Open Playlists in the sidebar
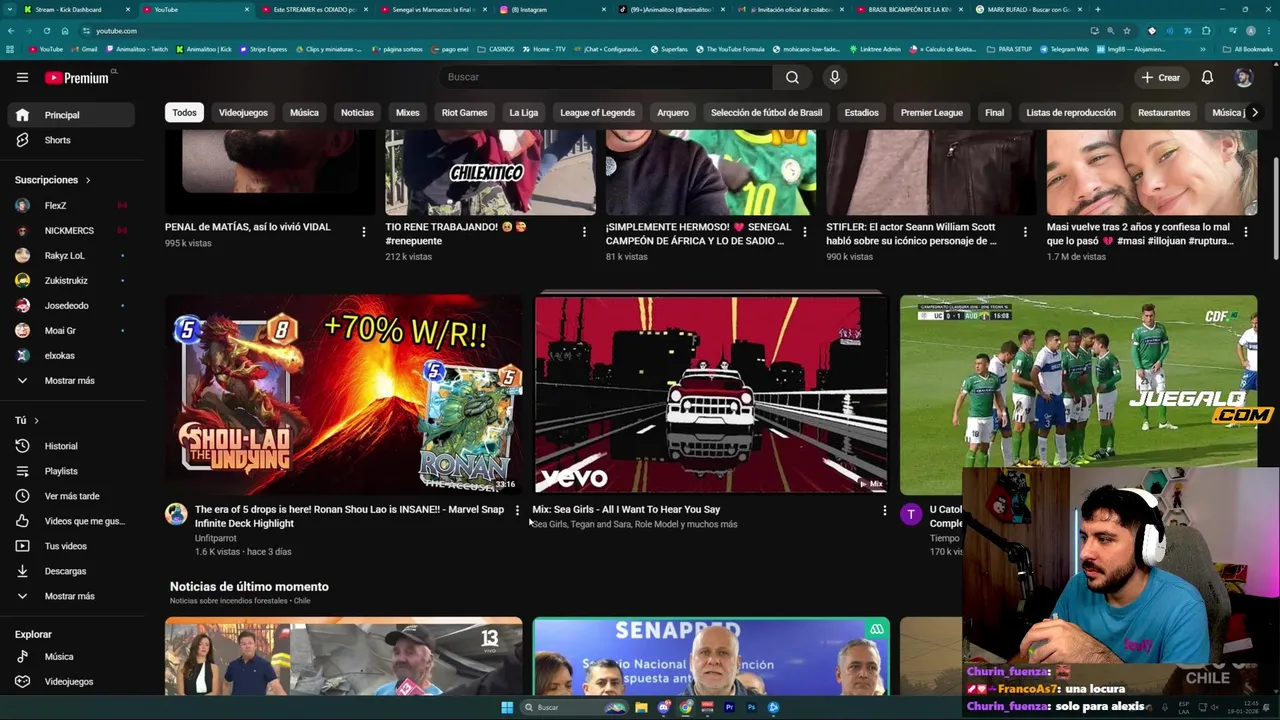Viewport: 1280px width, 720px height. tap(71, 471)
